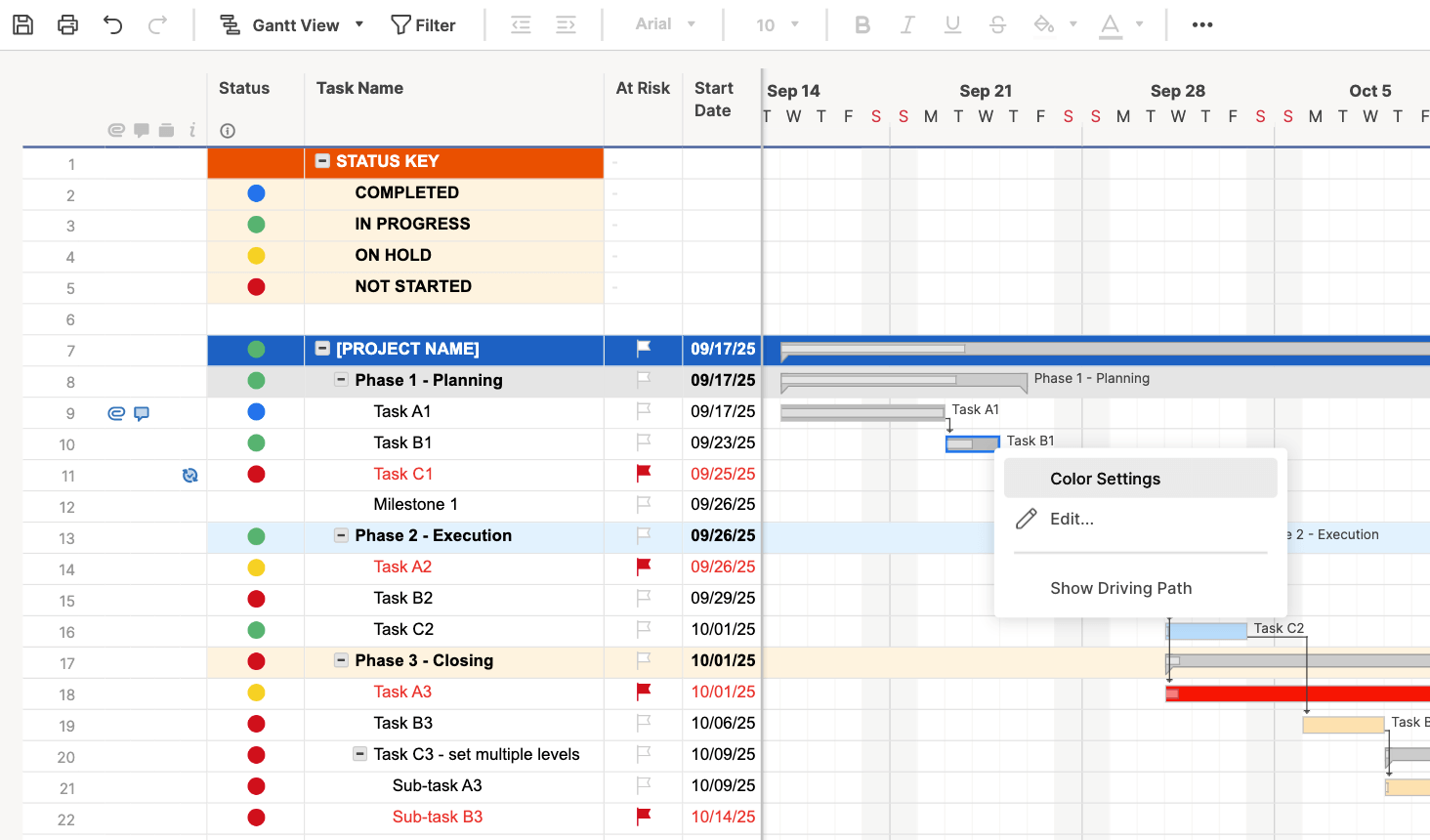The height and width of the screenshot is (840, 1430).
Task: Toggle At Risk flag for Task C1
Action: coord(644,474)
